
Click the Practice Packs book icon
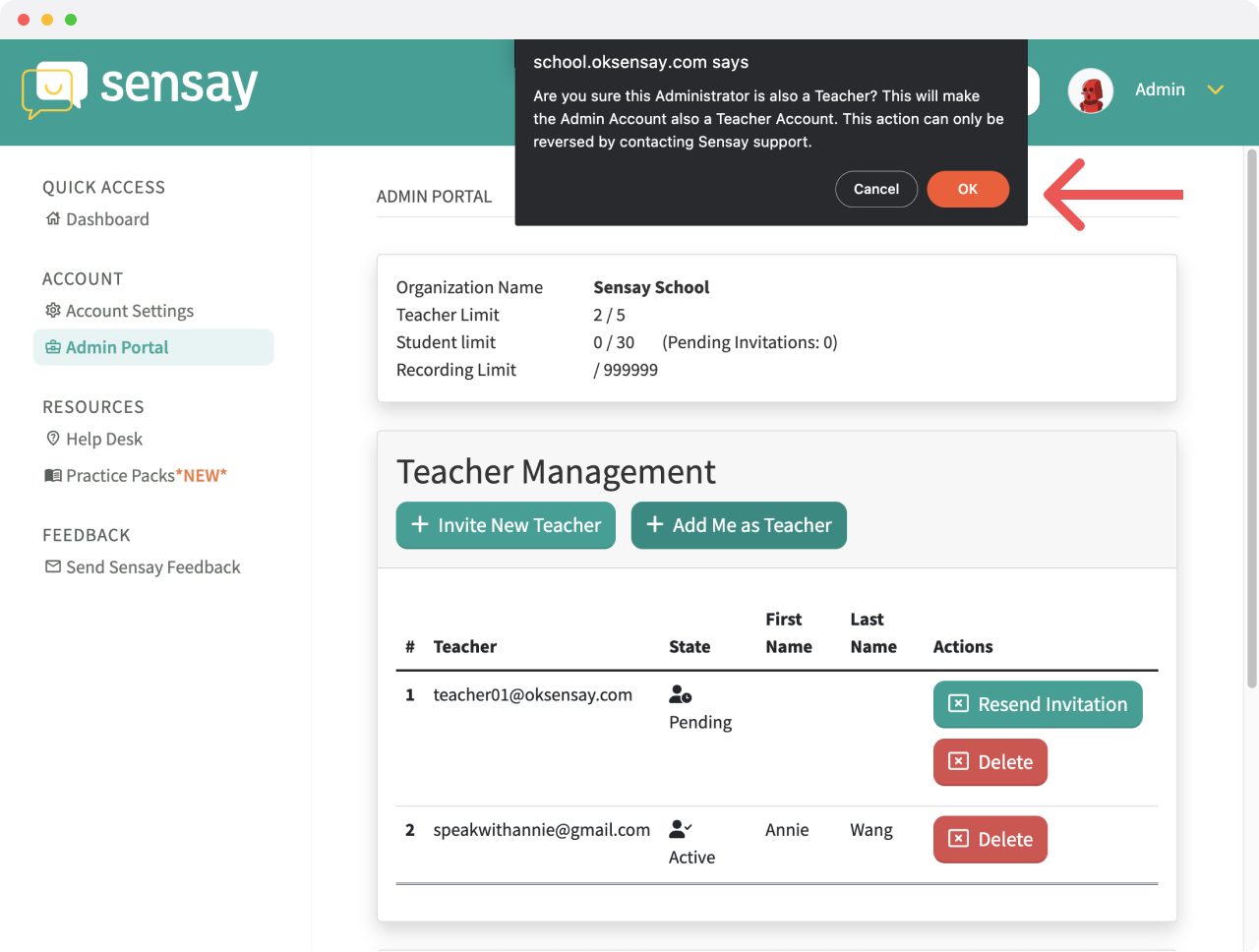click(53, 476)
